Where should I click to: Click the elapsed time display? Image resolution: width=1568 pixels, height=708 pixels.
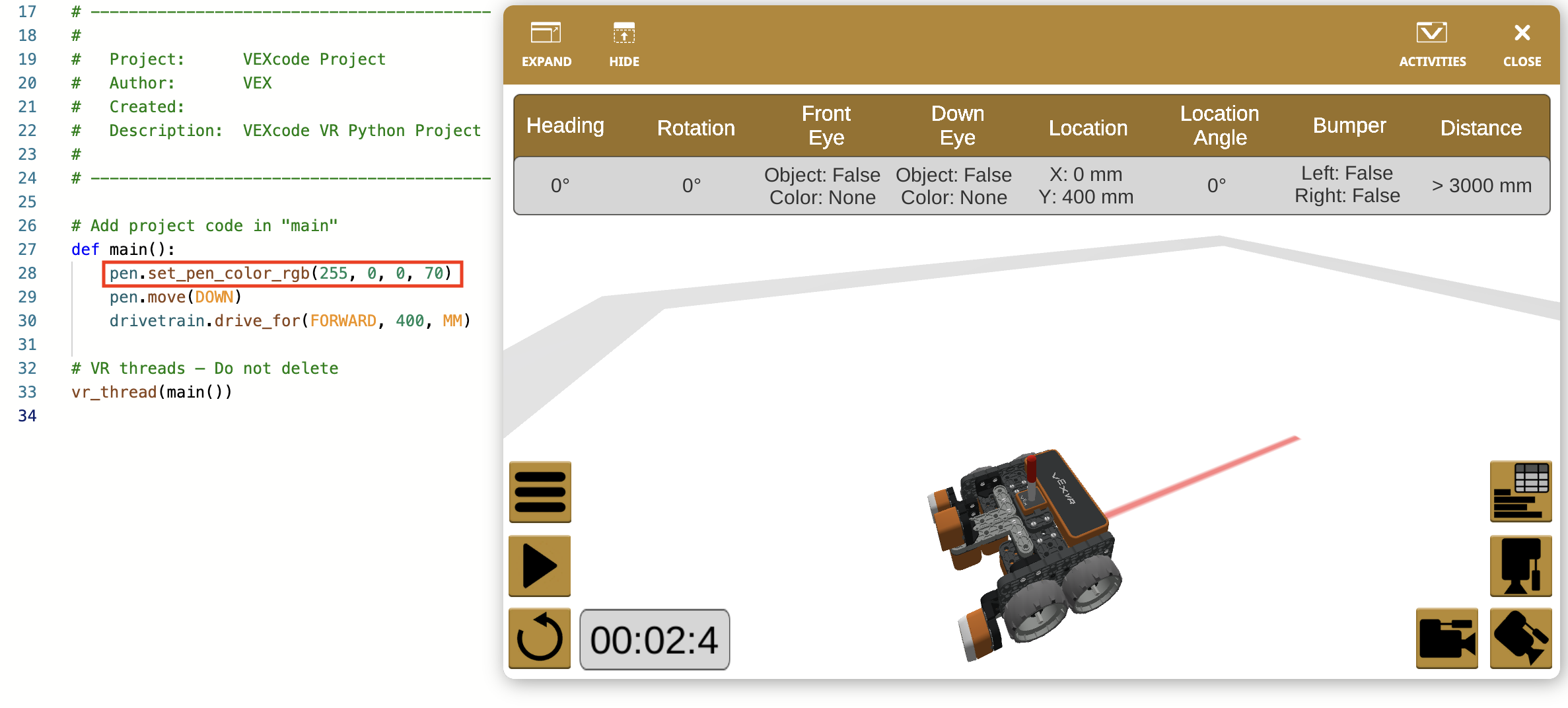[x=655, y=639]
